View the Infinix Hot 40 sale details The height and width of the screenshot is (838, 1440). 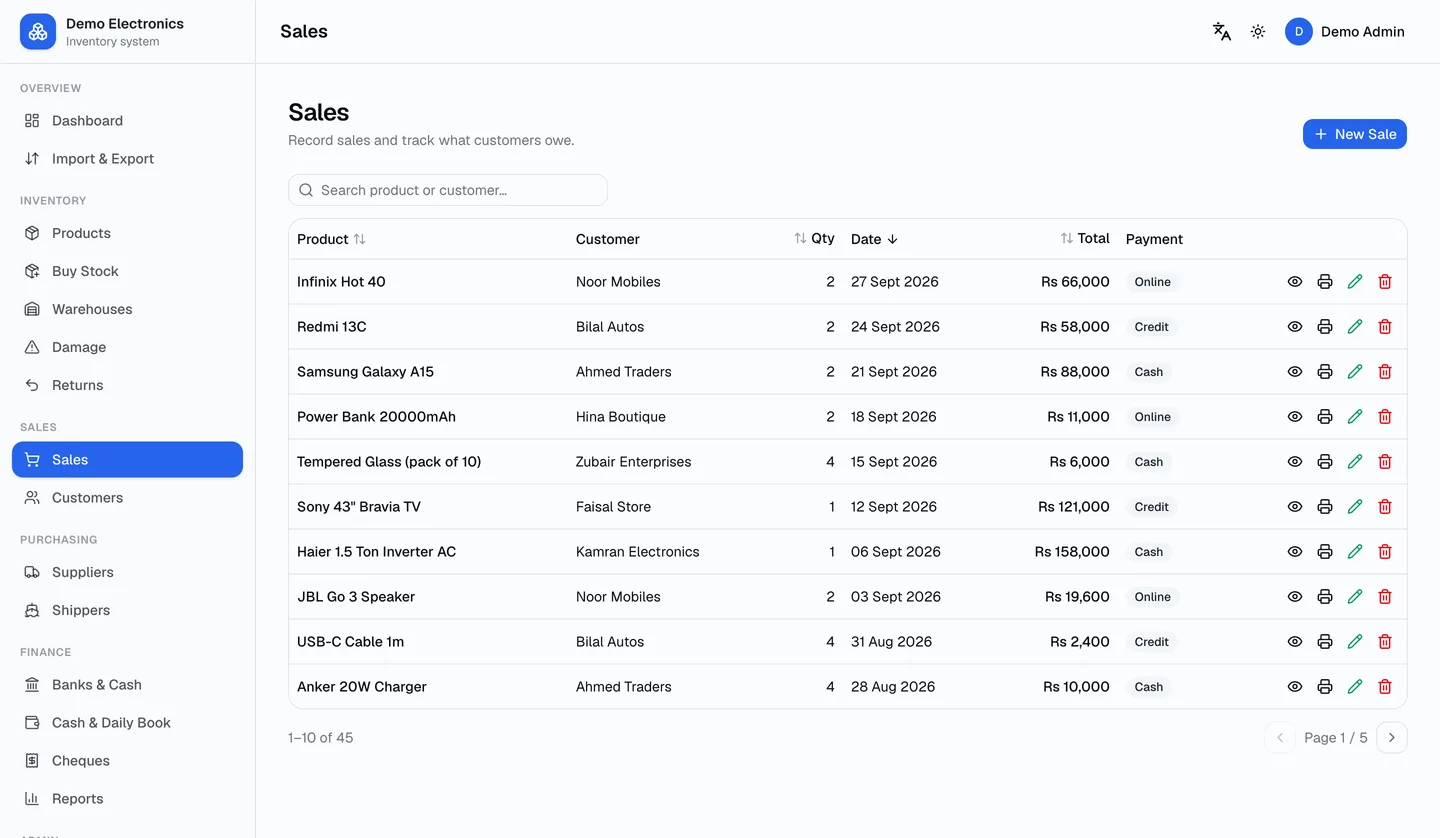point(1295,282)
